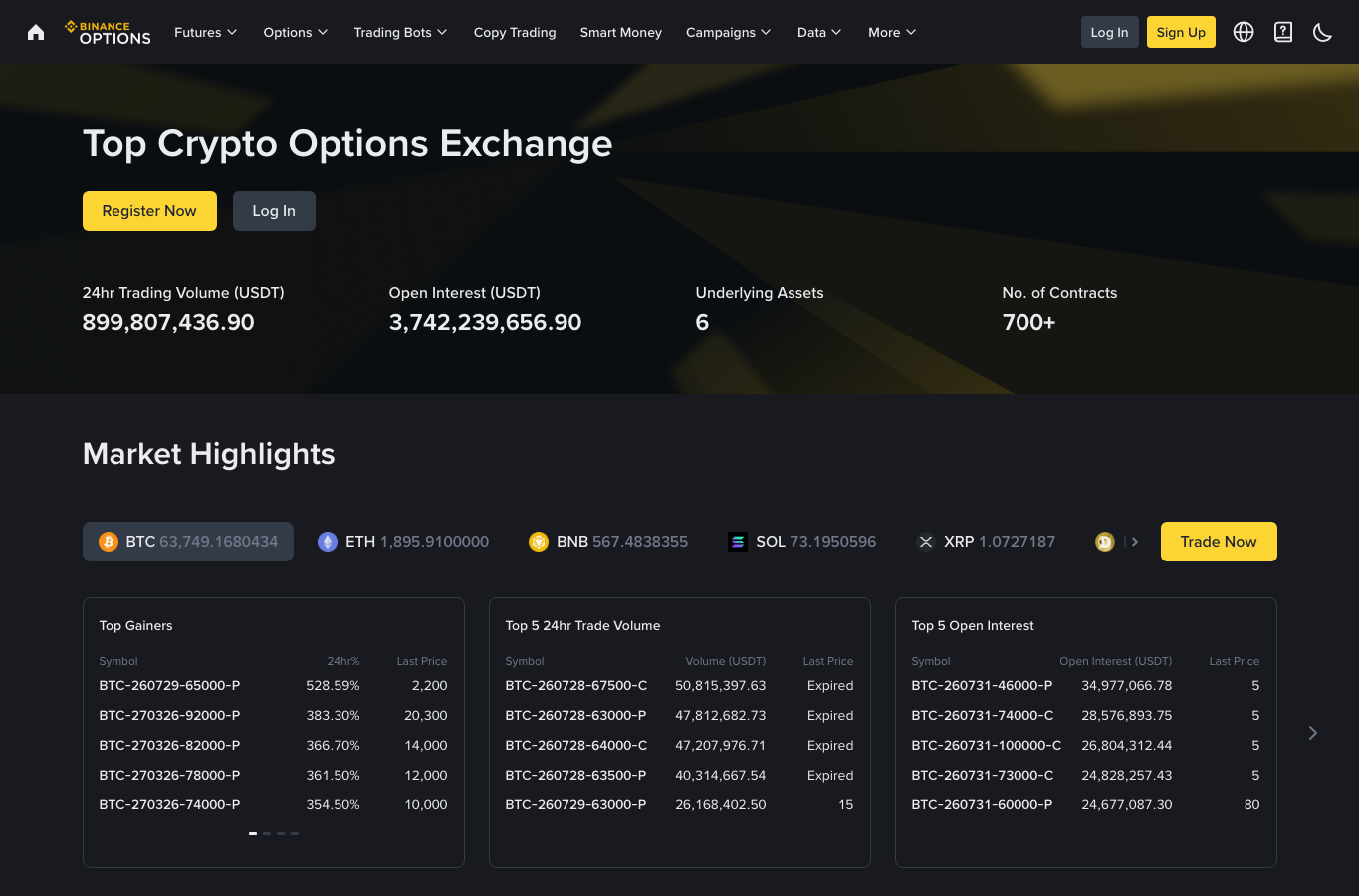Select the BTC asset tab
This screenshot has height=896, width=1359.
tap(188, 542)
